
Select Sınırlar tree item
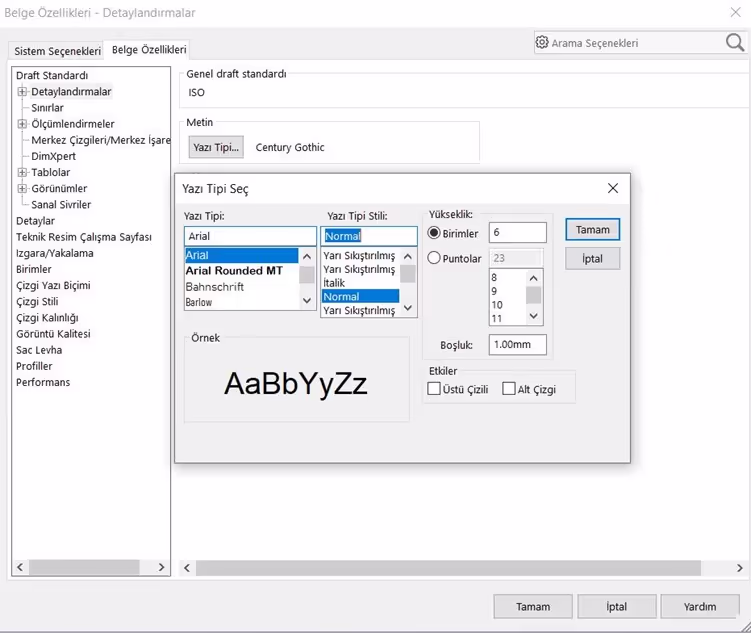click(47, 108)
